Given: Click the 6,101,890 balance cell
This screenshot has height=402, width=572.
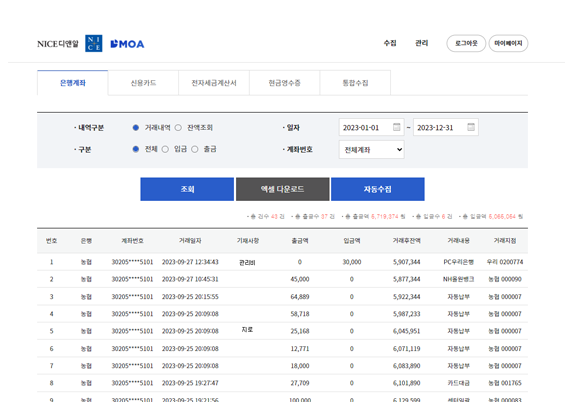Looking at the screenshot, I should (406, 383).
